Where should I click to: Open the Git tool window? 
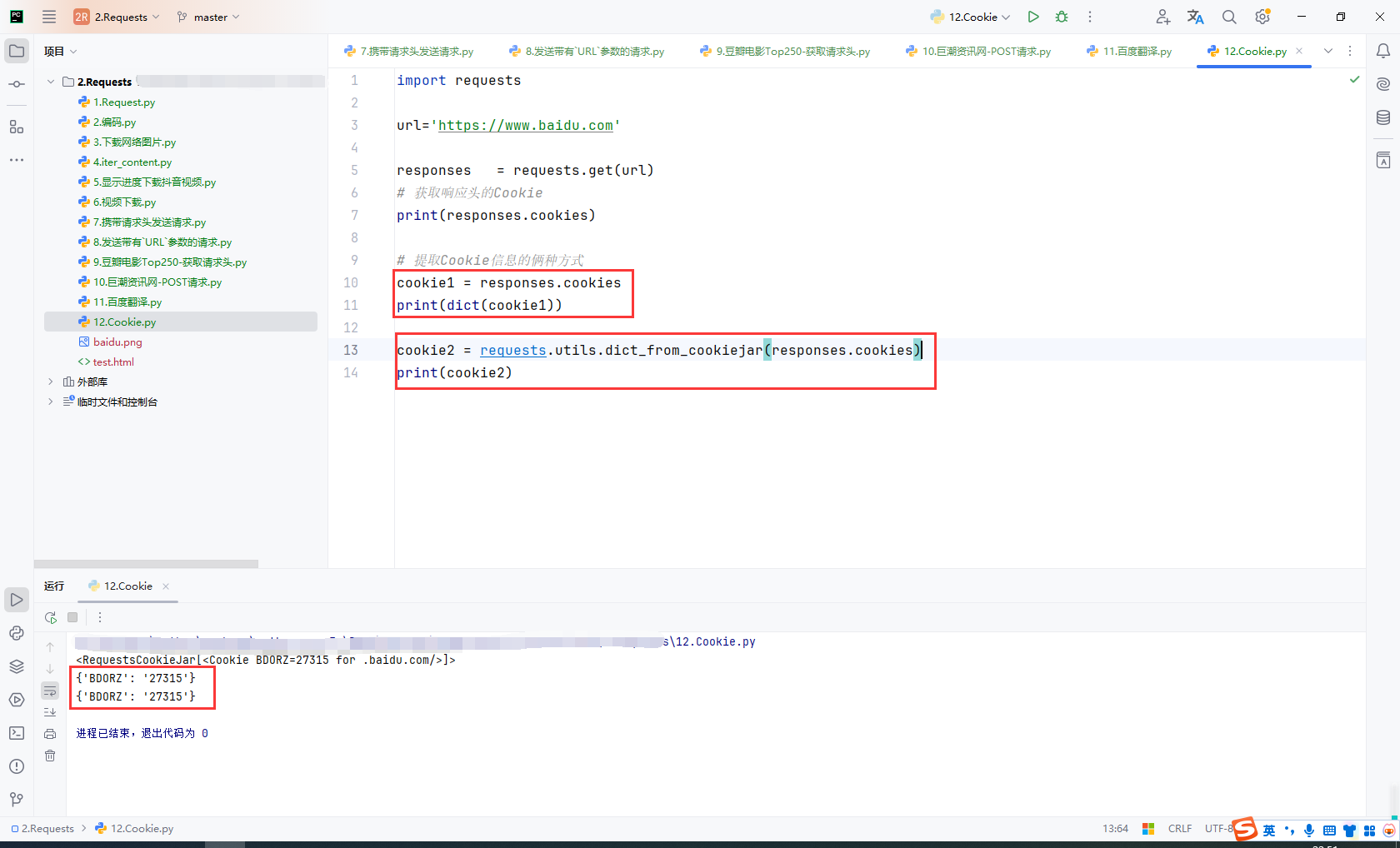tap(17, 800)
